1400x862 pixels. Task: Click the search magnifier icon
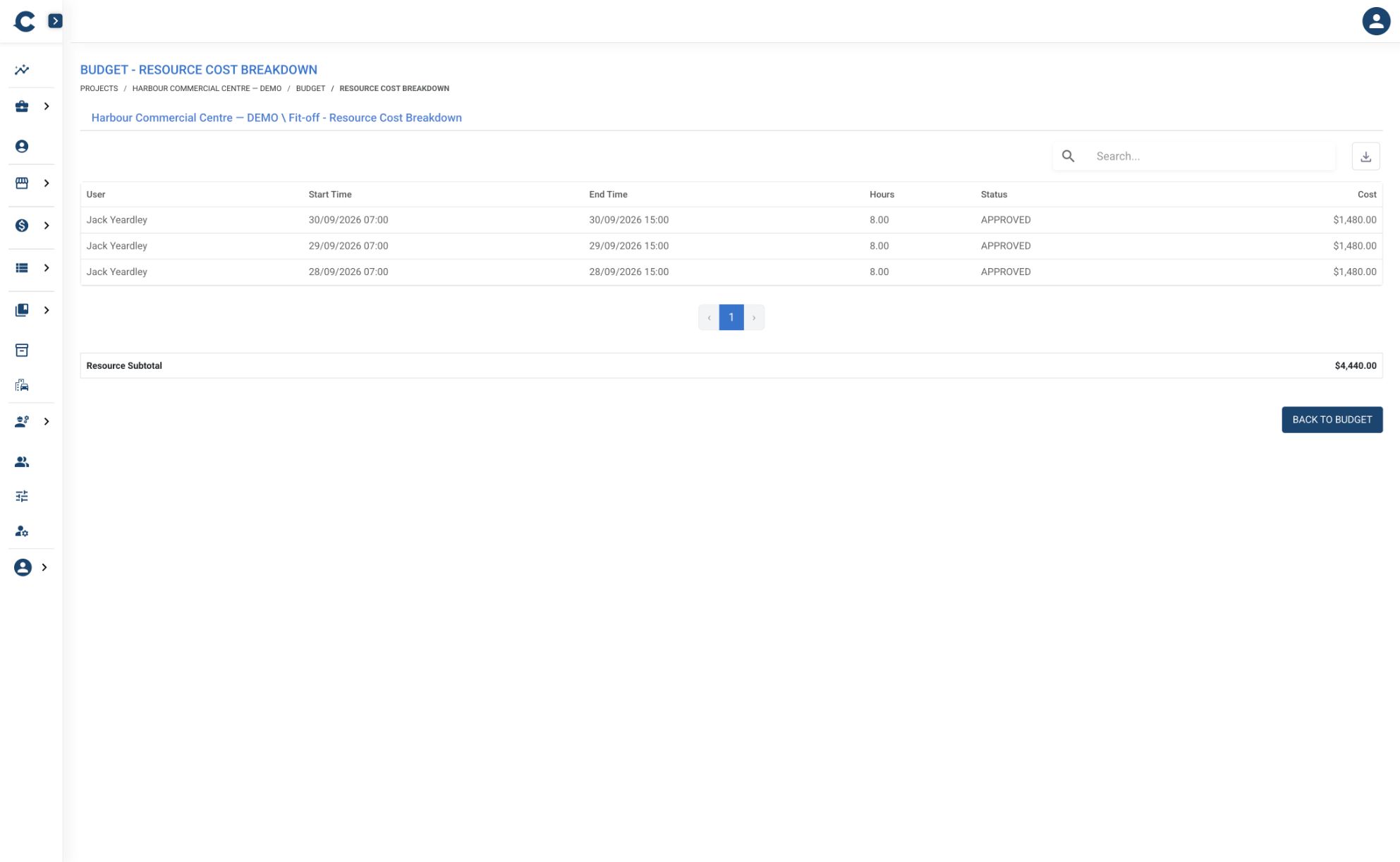1068,157
